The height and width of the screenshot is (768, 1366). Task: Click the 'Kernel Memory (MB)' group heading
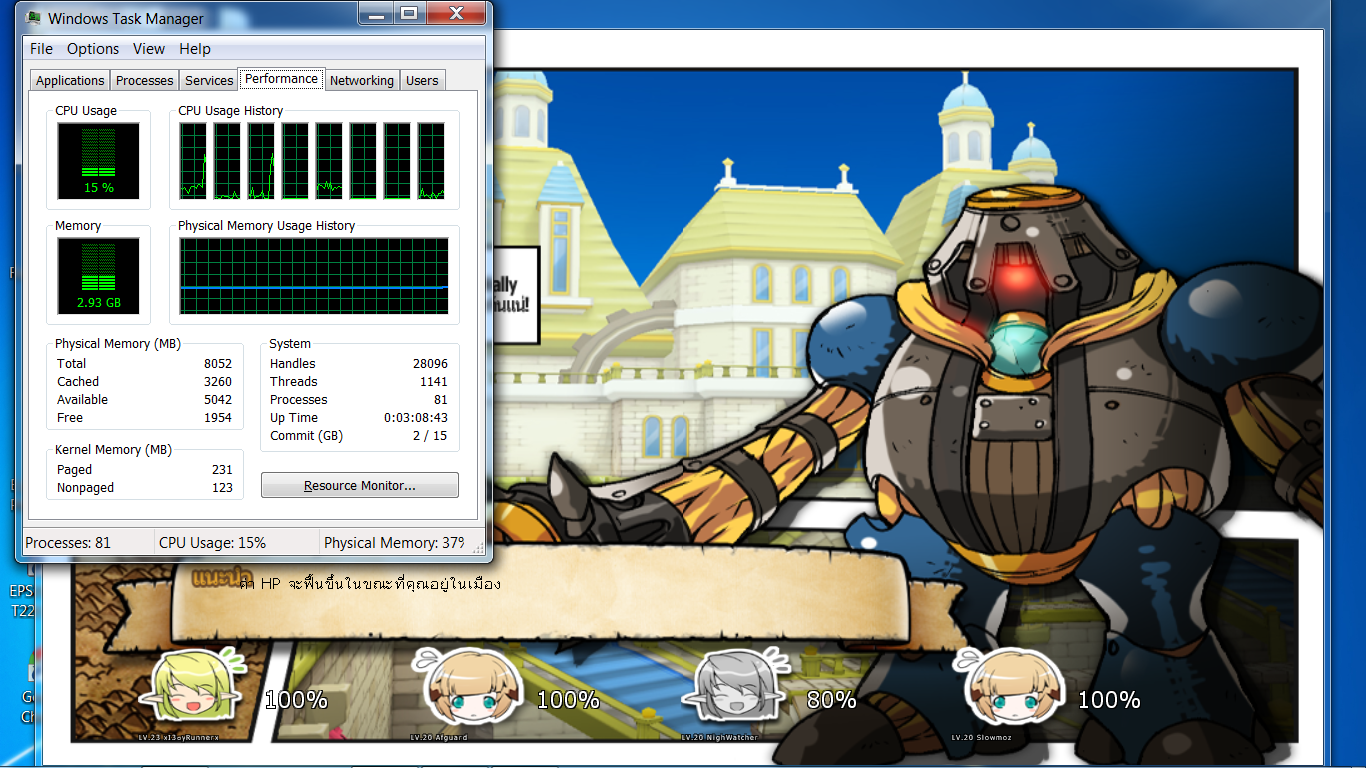113,450
